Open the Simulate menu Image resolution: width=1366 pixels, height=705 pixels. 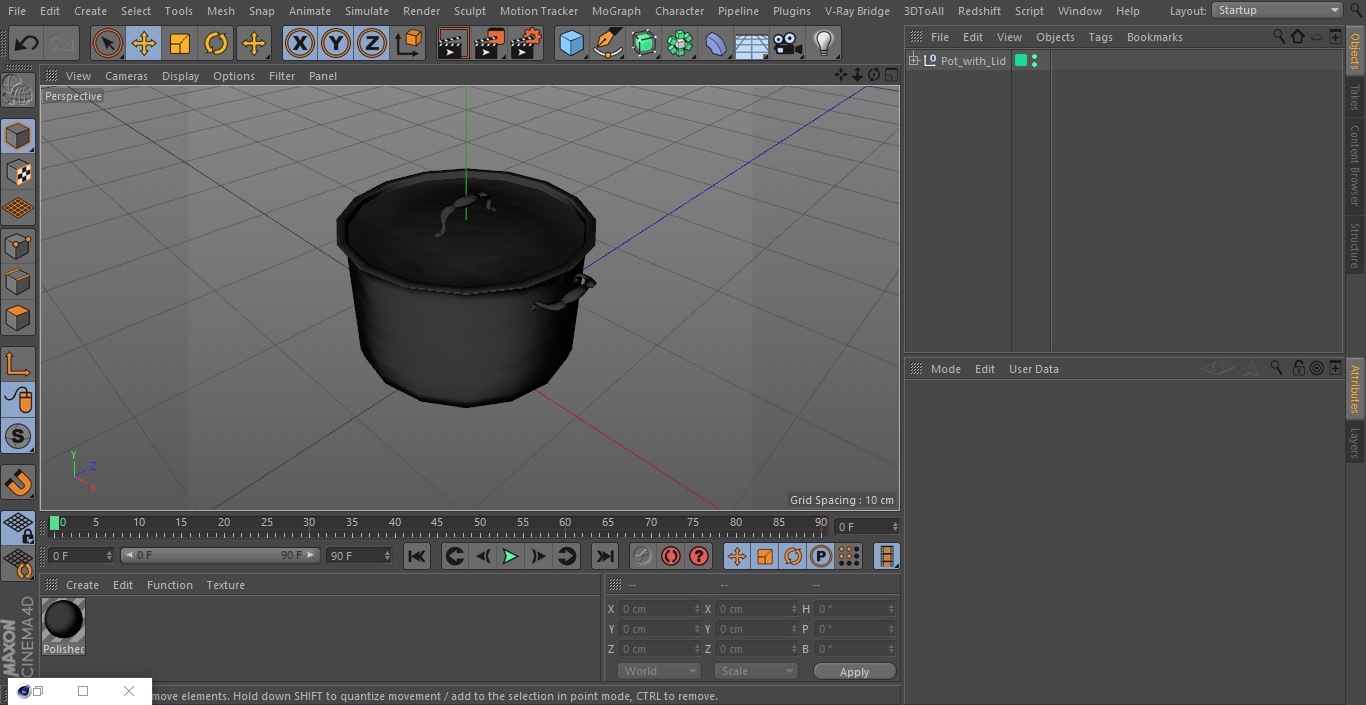pos(367,11)
